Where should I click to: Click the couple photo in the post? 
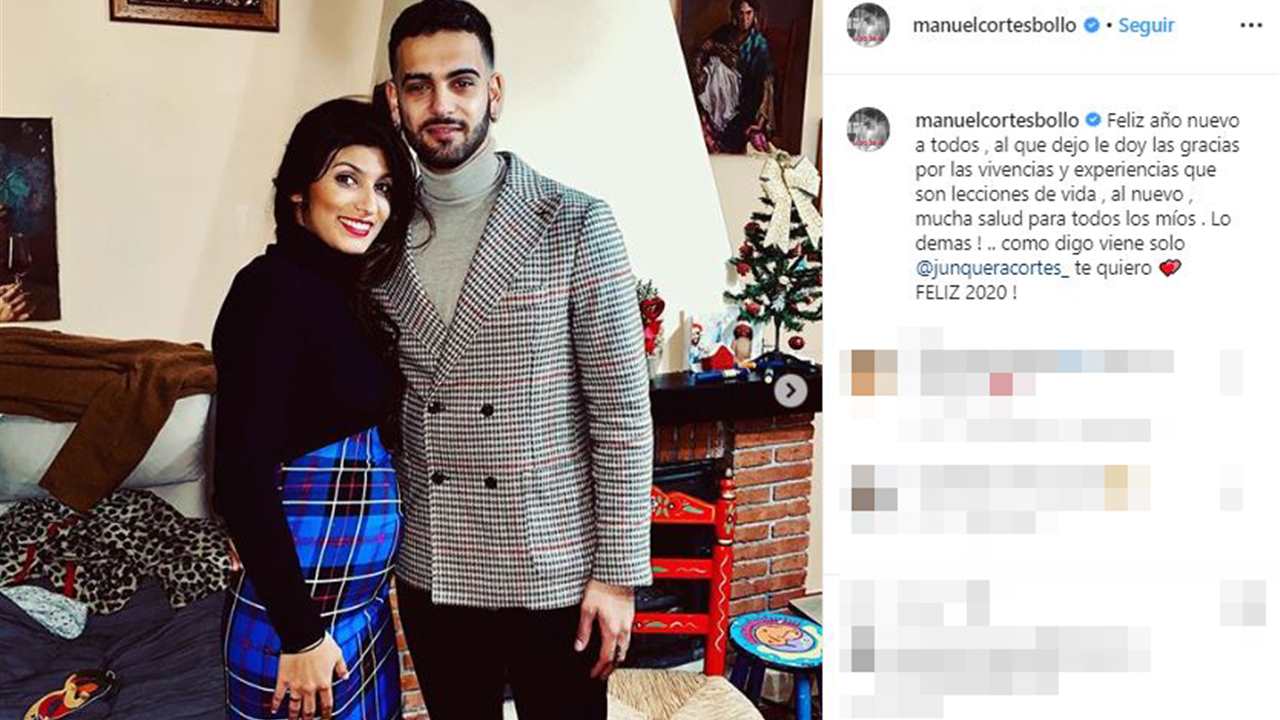411,360
